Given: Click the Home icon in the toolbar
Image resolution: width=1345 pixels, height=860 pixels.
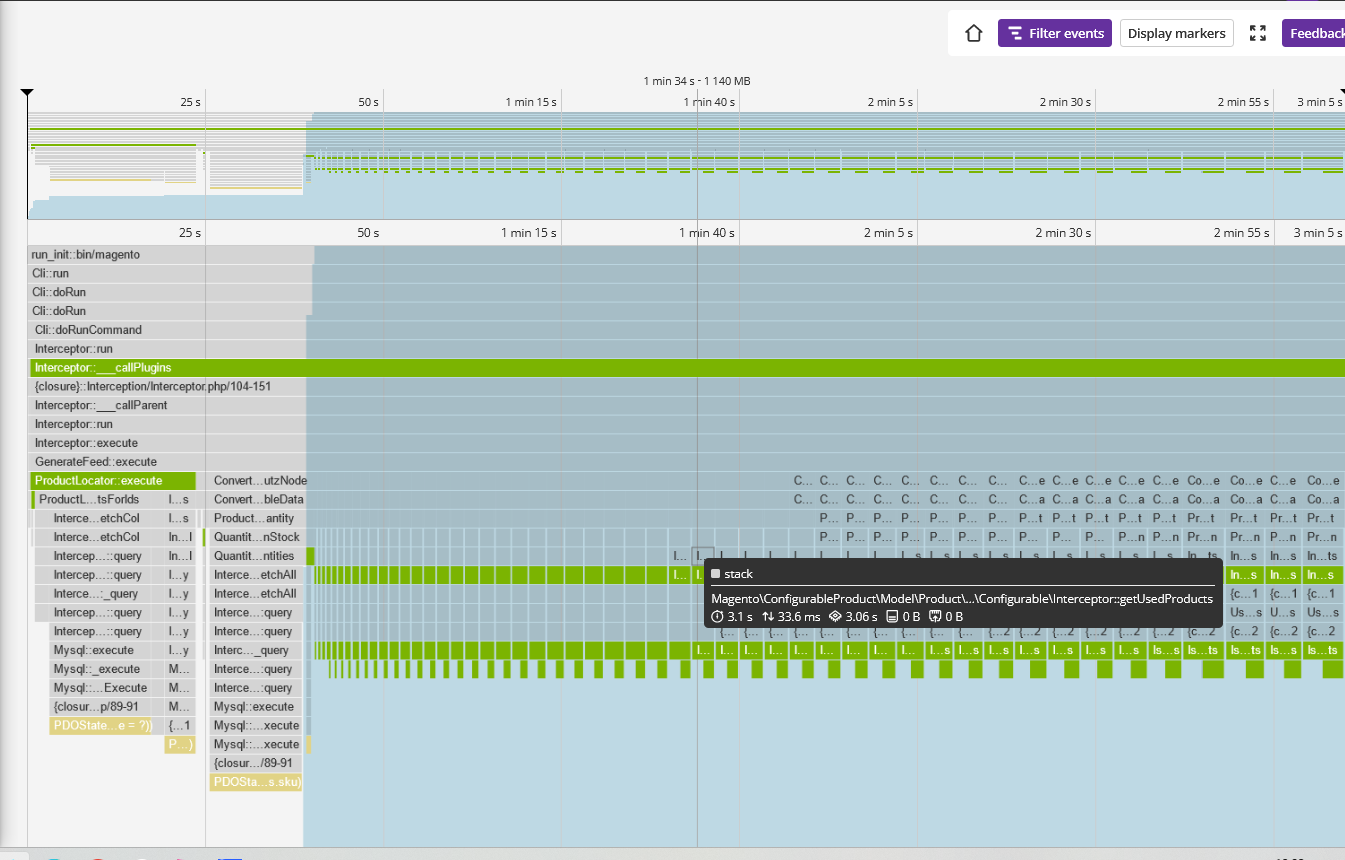Looking at the screenshot, I should (973, 33).
